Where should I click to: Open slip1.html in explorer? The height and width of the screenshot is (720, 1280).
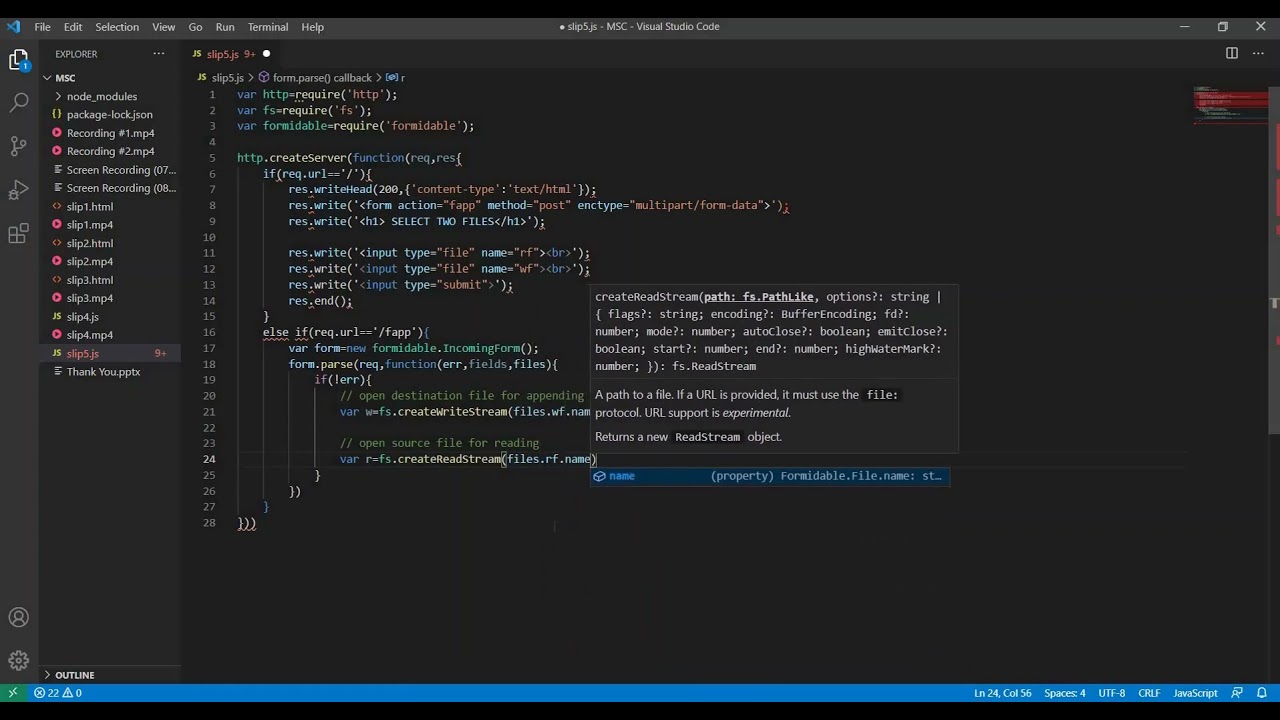point(110,206)
